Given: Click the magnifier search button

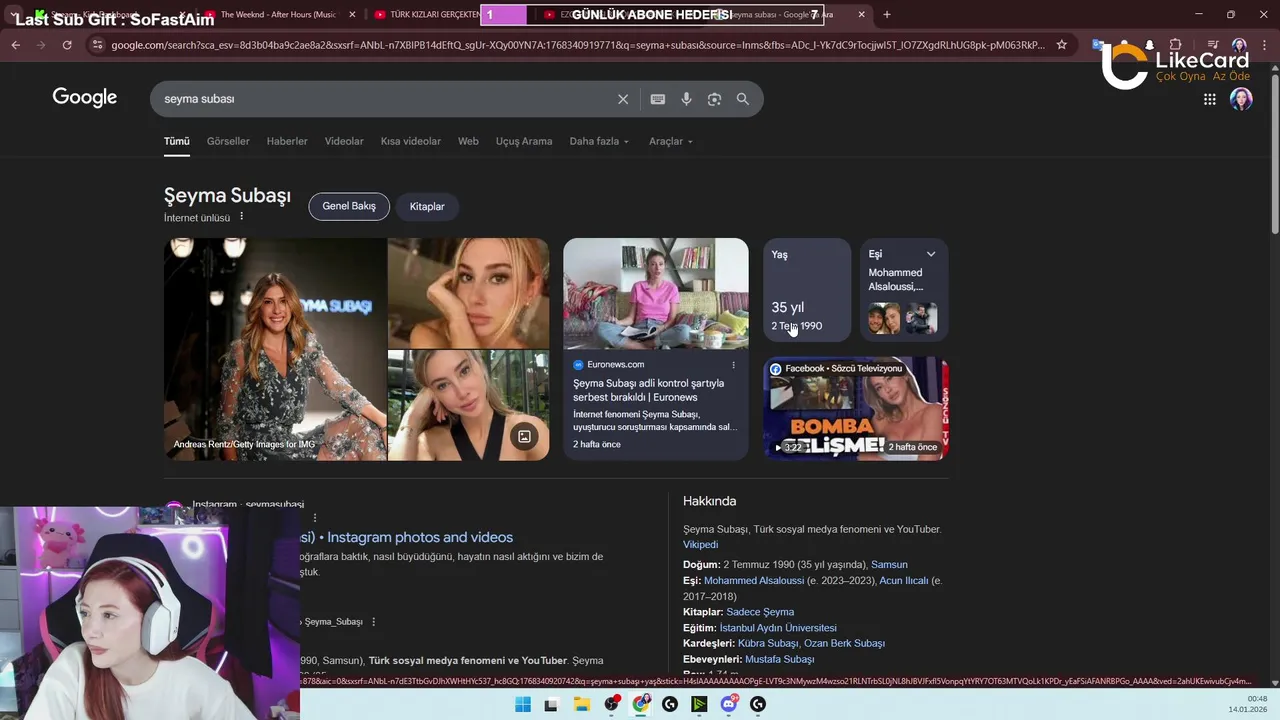Looking at the screenshot, I should click(743, 99).
